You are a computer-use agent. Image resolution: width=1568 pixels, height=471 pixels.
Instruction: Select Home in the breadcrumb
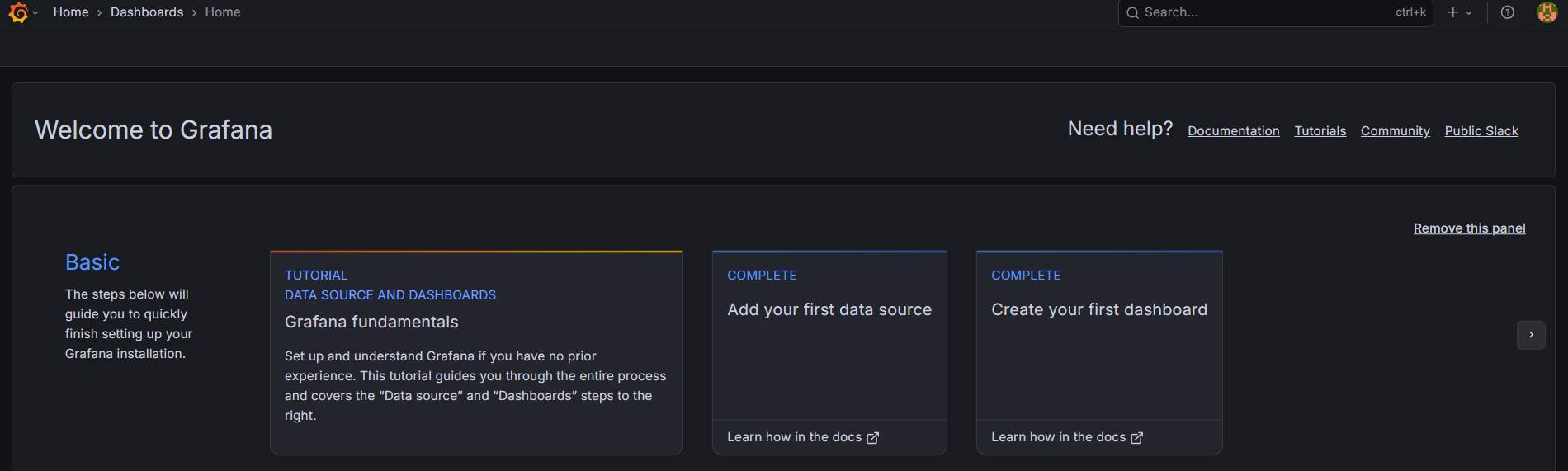pos(71,12)
